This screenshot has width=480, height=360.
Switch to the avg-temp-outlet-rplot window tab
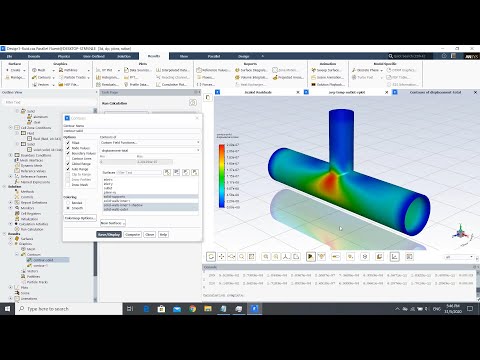pyautogui.click(x=347, y=92)
